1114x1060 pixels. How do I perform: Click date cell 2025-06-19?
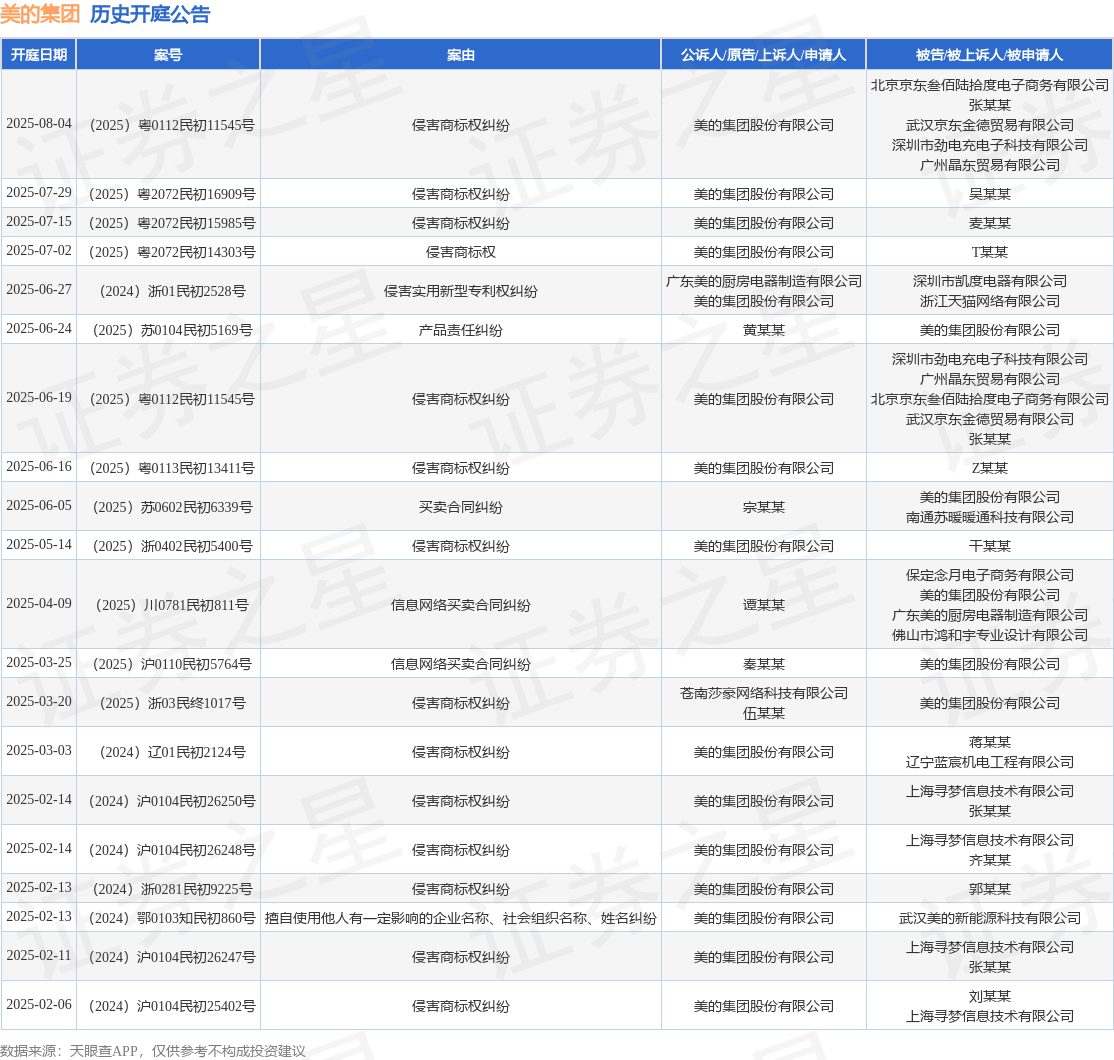(39, 398)
